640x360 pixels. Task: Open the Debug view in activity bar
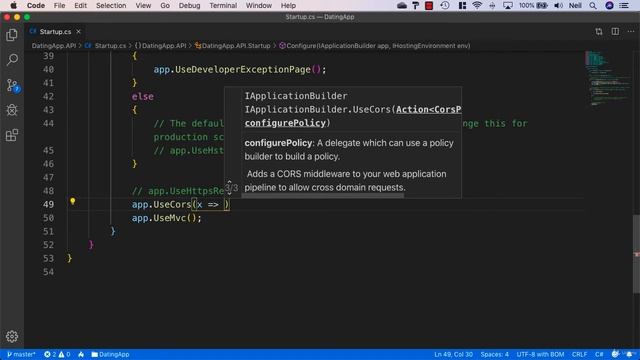pyautogui.click(x=12, y=110)
